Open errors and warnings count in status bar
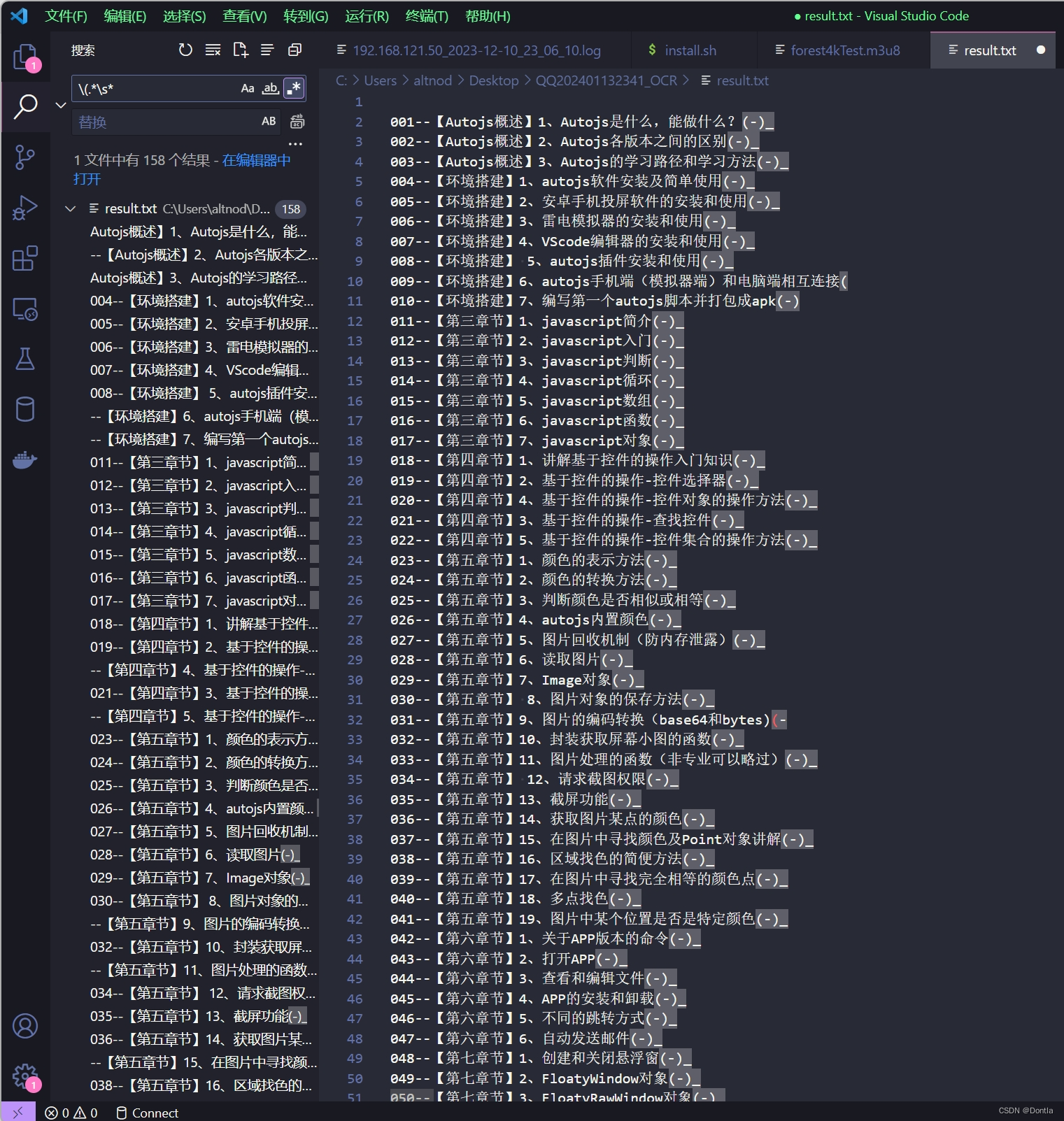The height and width of the screenshot is (1121, 1064). pos(71,1113)
